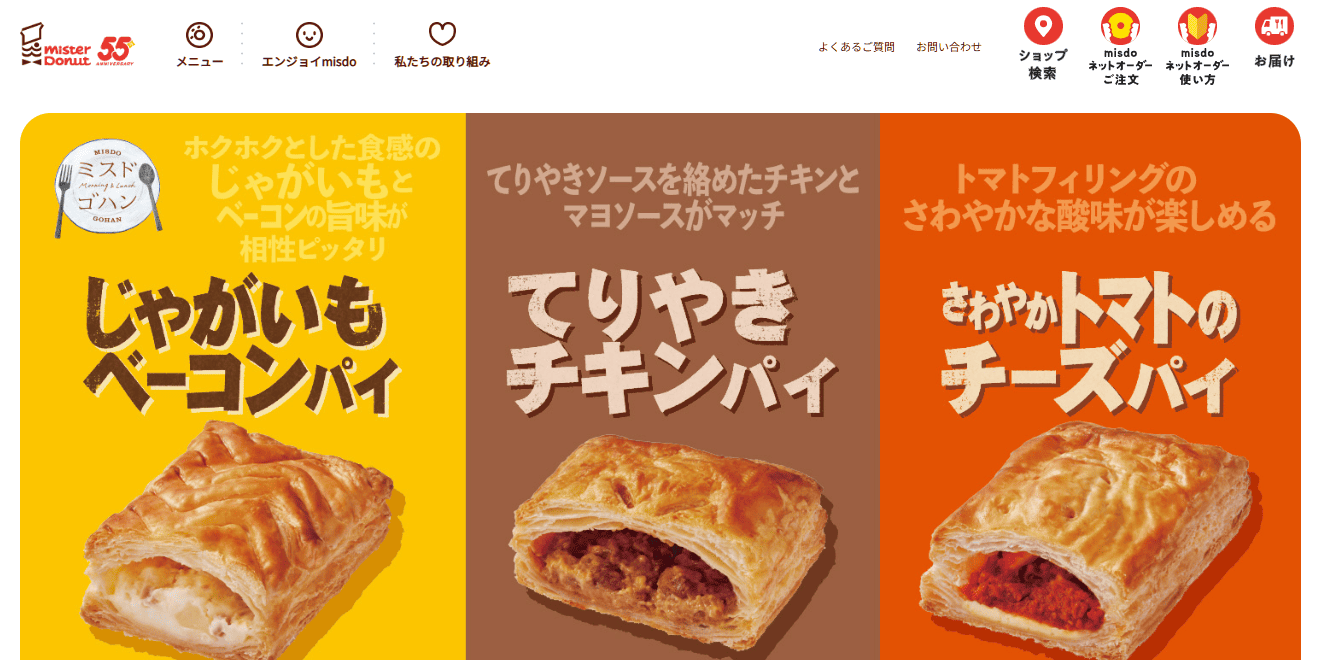1319x660 pixels.
Task: Select the メニュー text label
Action: (199, 62)
